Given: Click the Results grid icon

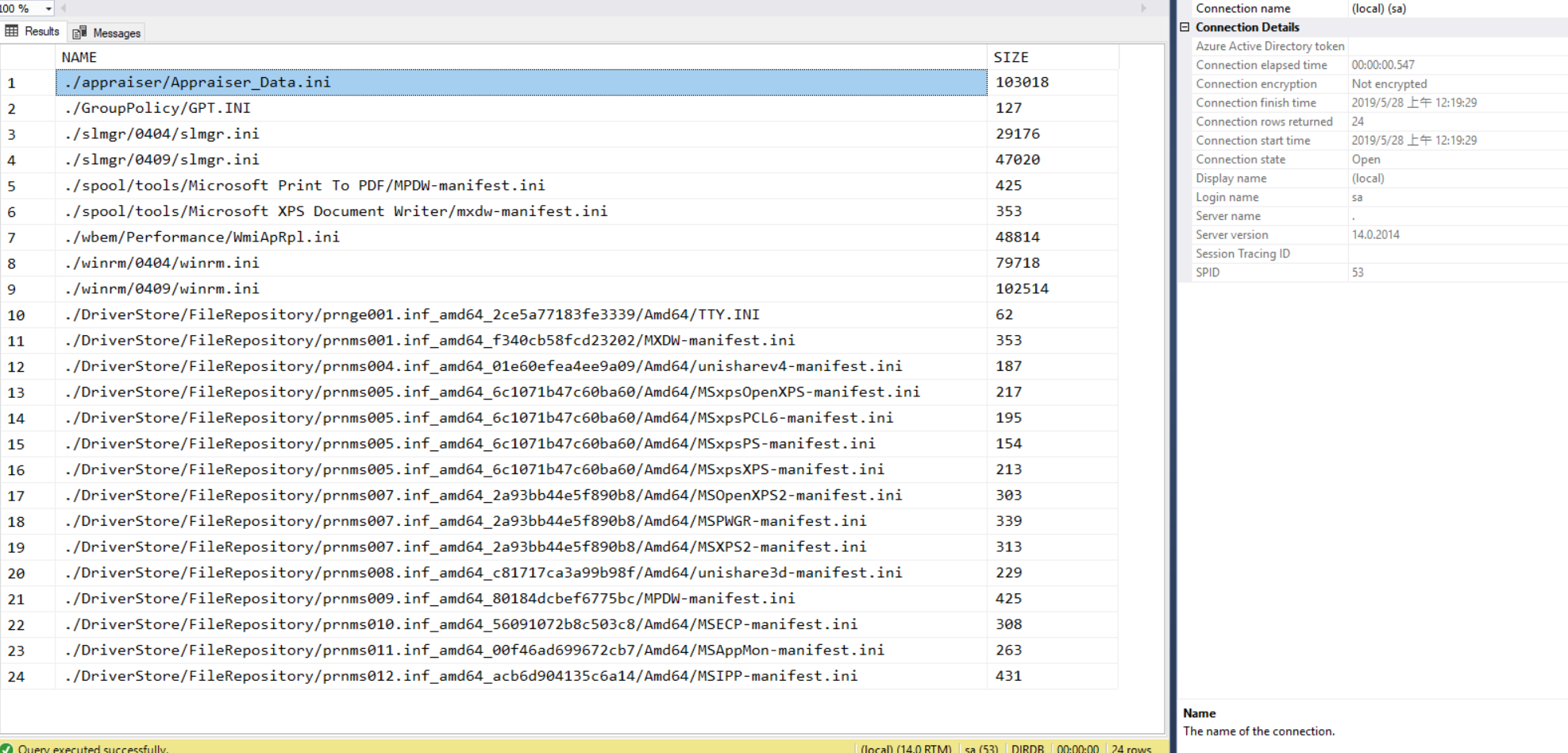Looking at the screenshot, I should (12, 32).
